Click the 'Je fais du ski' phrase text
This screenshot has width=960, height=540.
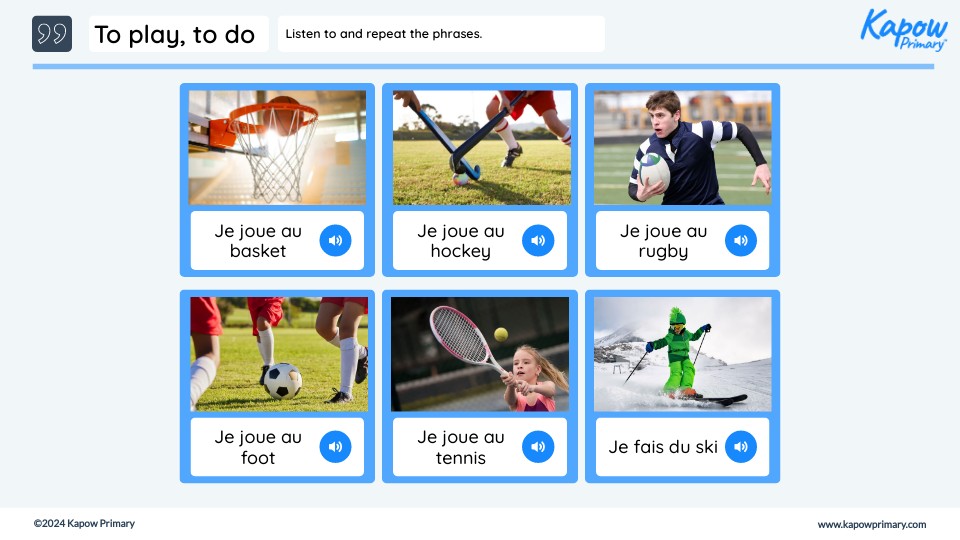coord(662,447)
